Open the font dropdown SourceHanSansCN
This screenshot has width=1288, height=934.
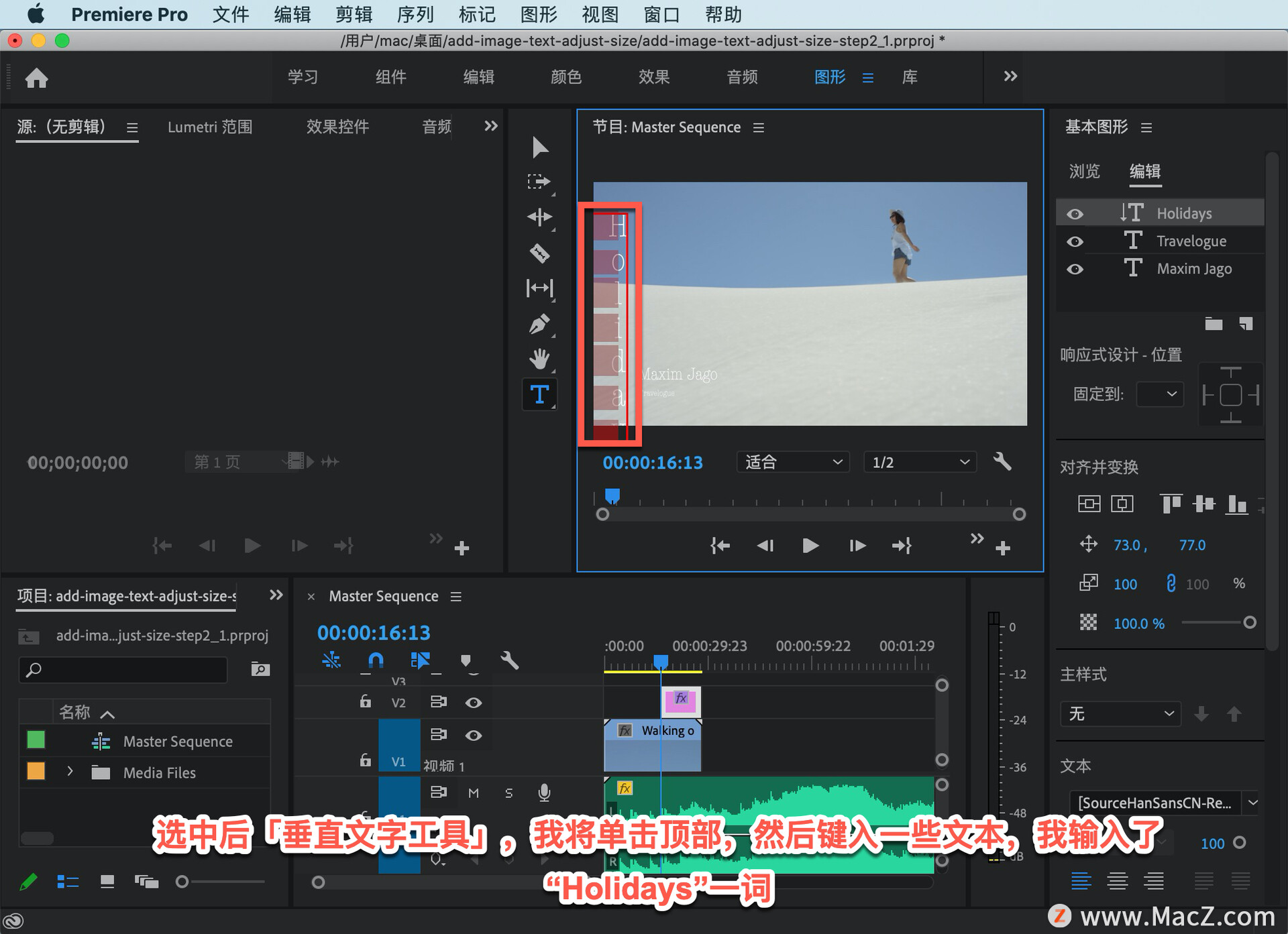[1163, 803]
